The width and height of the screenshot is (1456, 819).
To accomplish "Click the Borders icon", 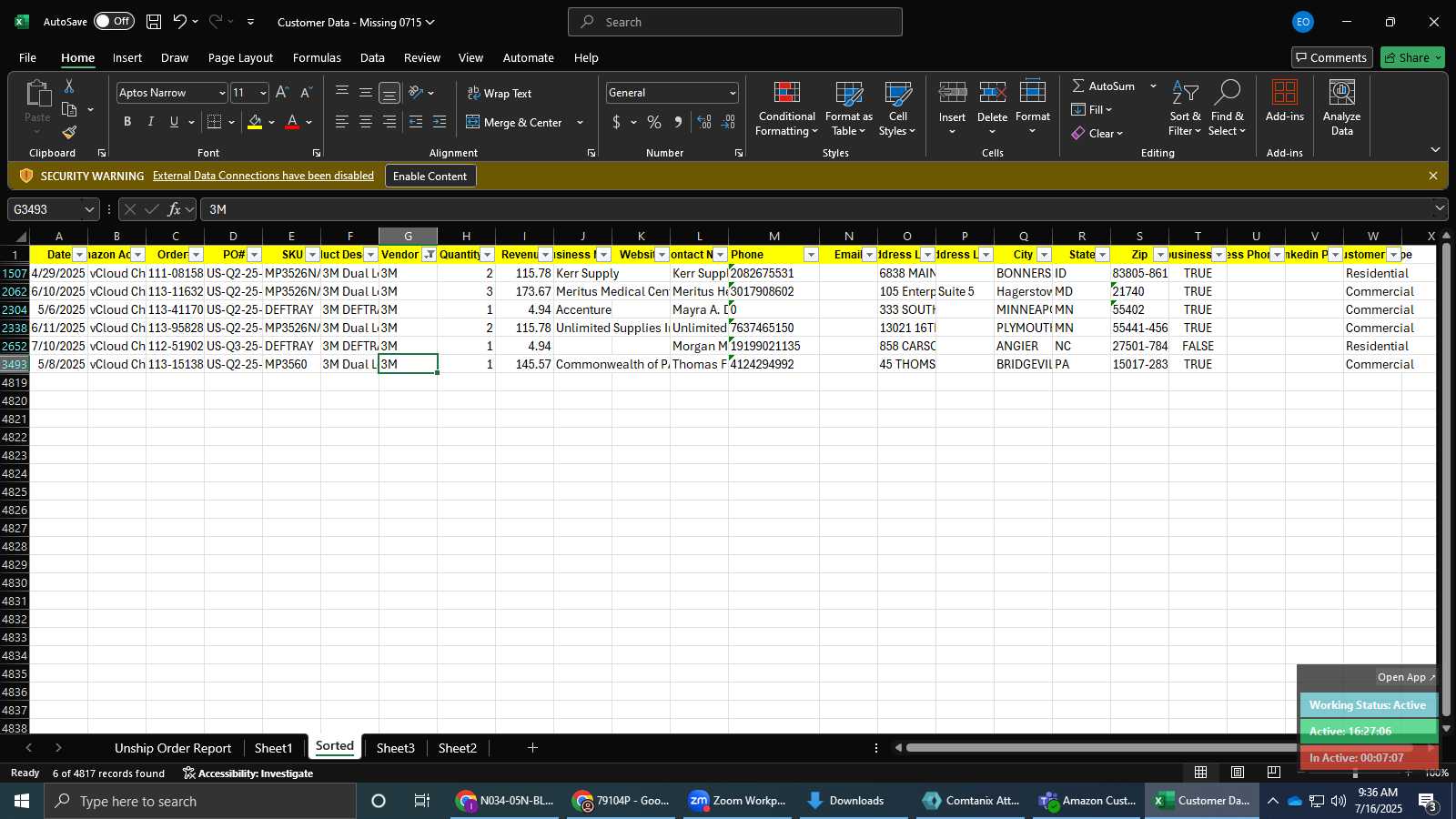I will pyautogui.click(x=215, y=122).
